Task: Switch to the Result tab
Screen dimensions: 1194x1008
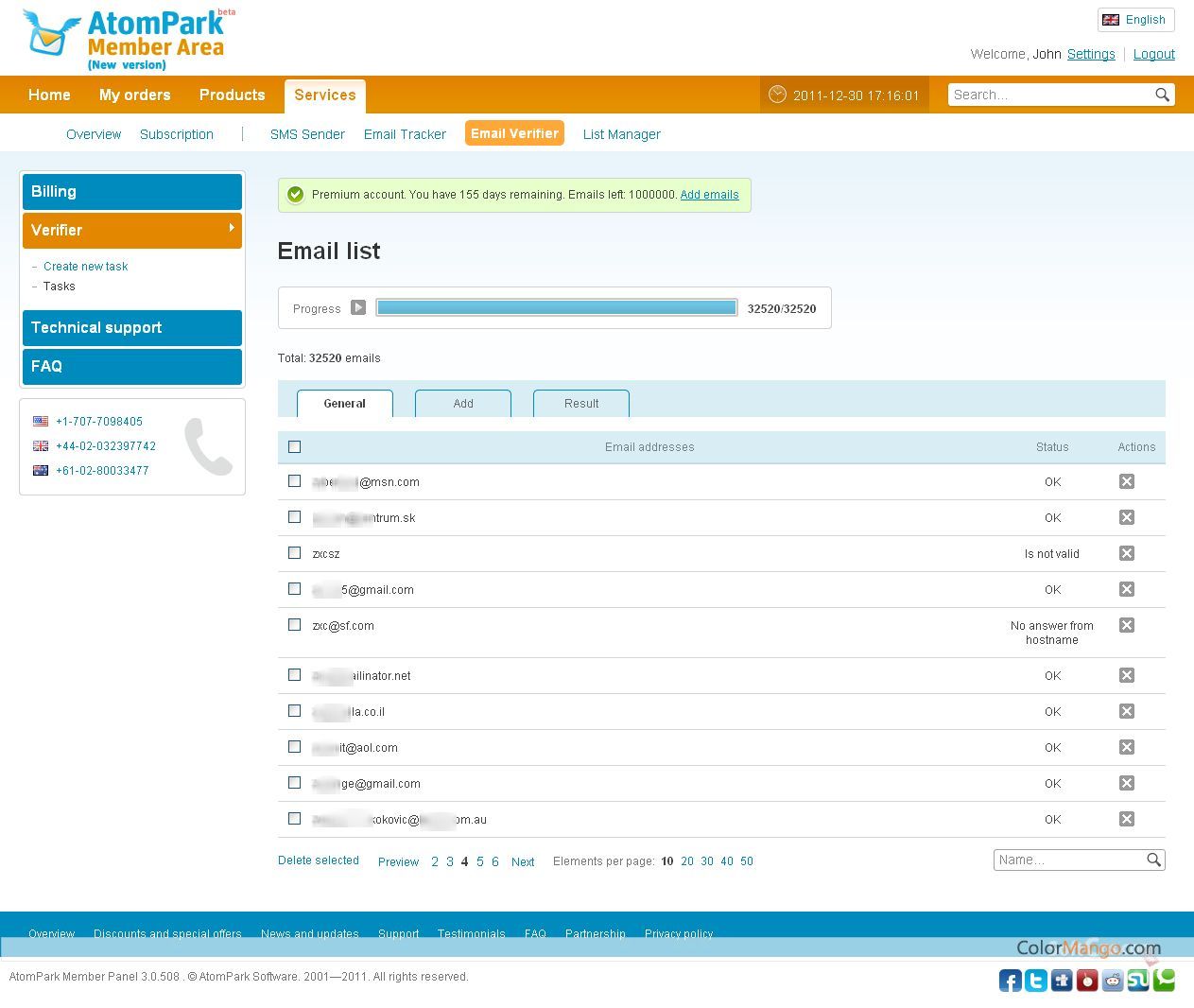Action: pyautogui.click(x=580, y=404)
